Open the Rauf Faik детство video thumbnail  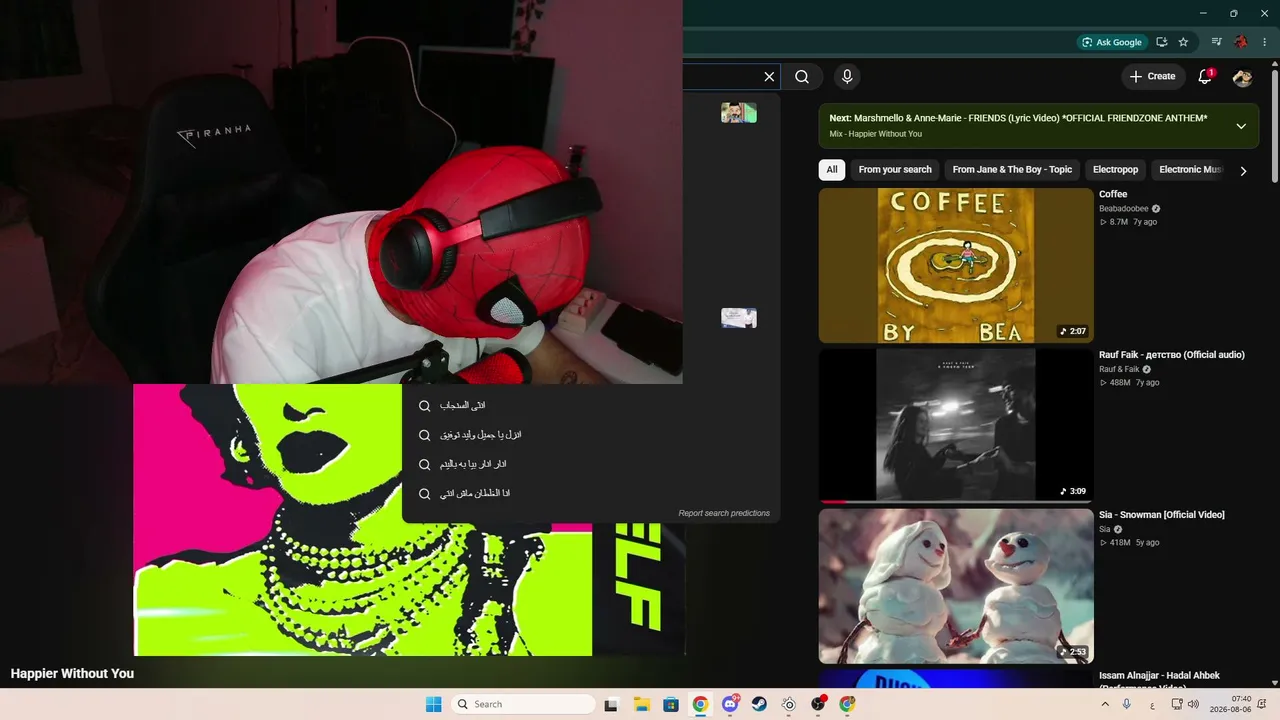tap(956, 426)
